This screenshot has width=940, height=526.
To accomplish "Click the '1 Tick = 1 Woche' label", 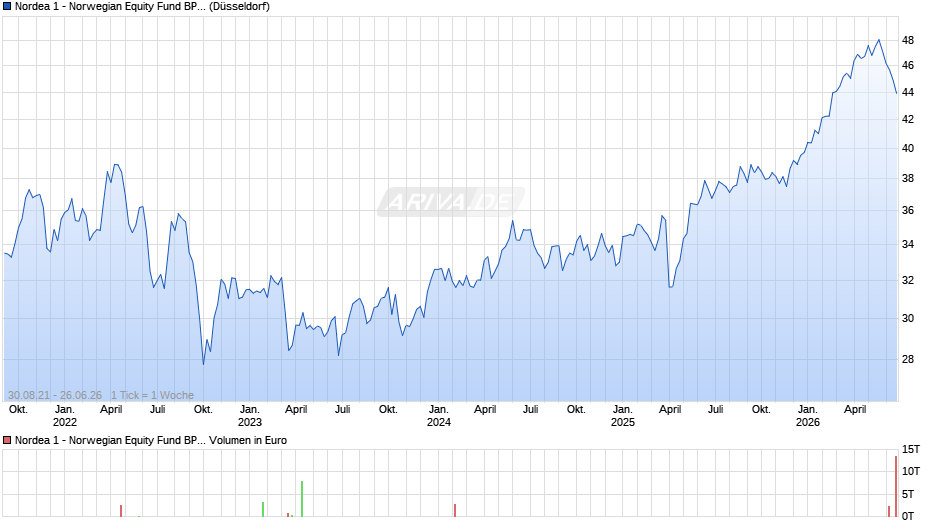I will coord(152,395).
